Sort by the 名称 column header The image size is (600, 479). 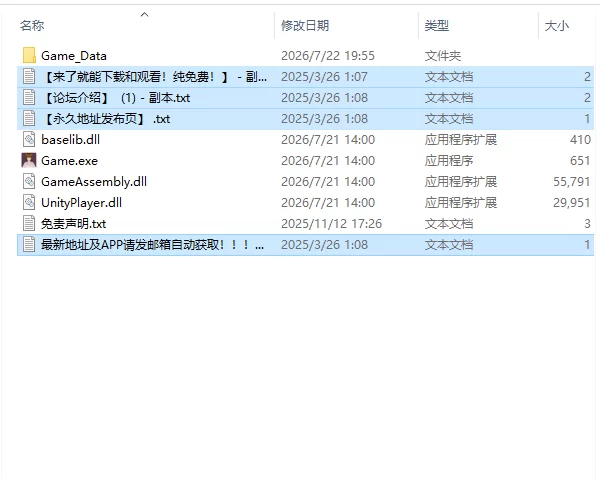point(32,26)
